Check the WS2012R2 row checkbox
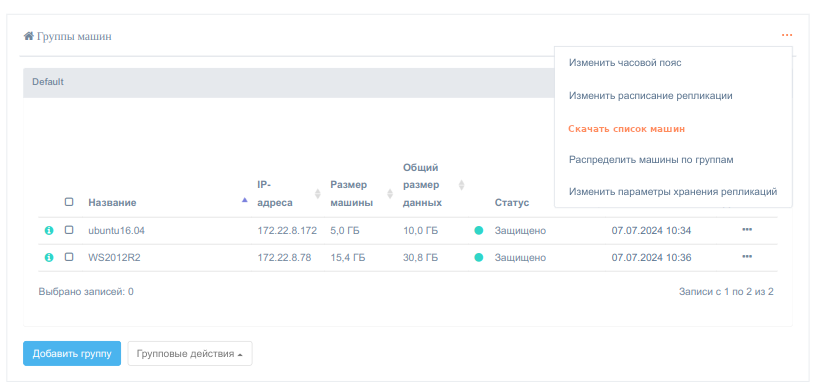Viewport: 818px width, 391px height. tap(69, 257)
